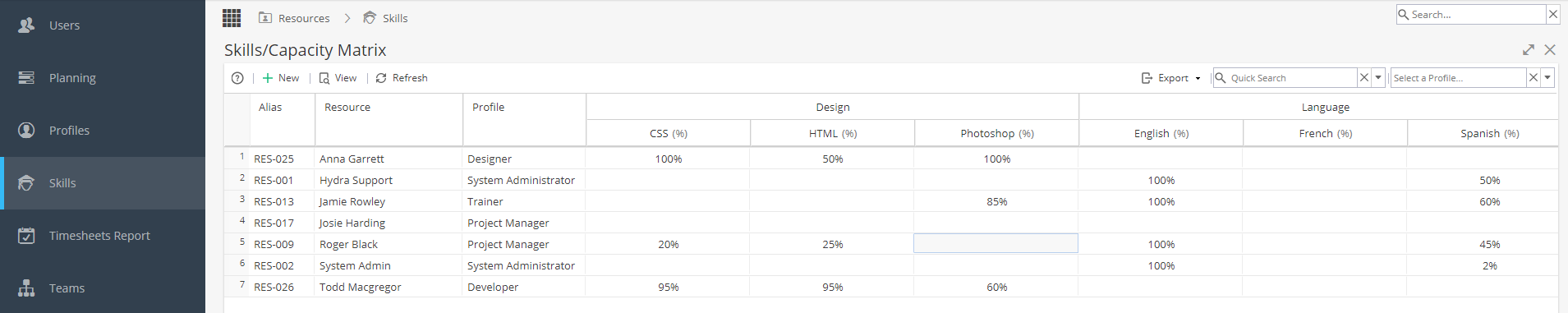Open the Select a Profile dropdown arrow
1568x313 pixels.
pyautogui.click(x=1547, y=78)
